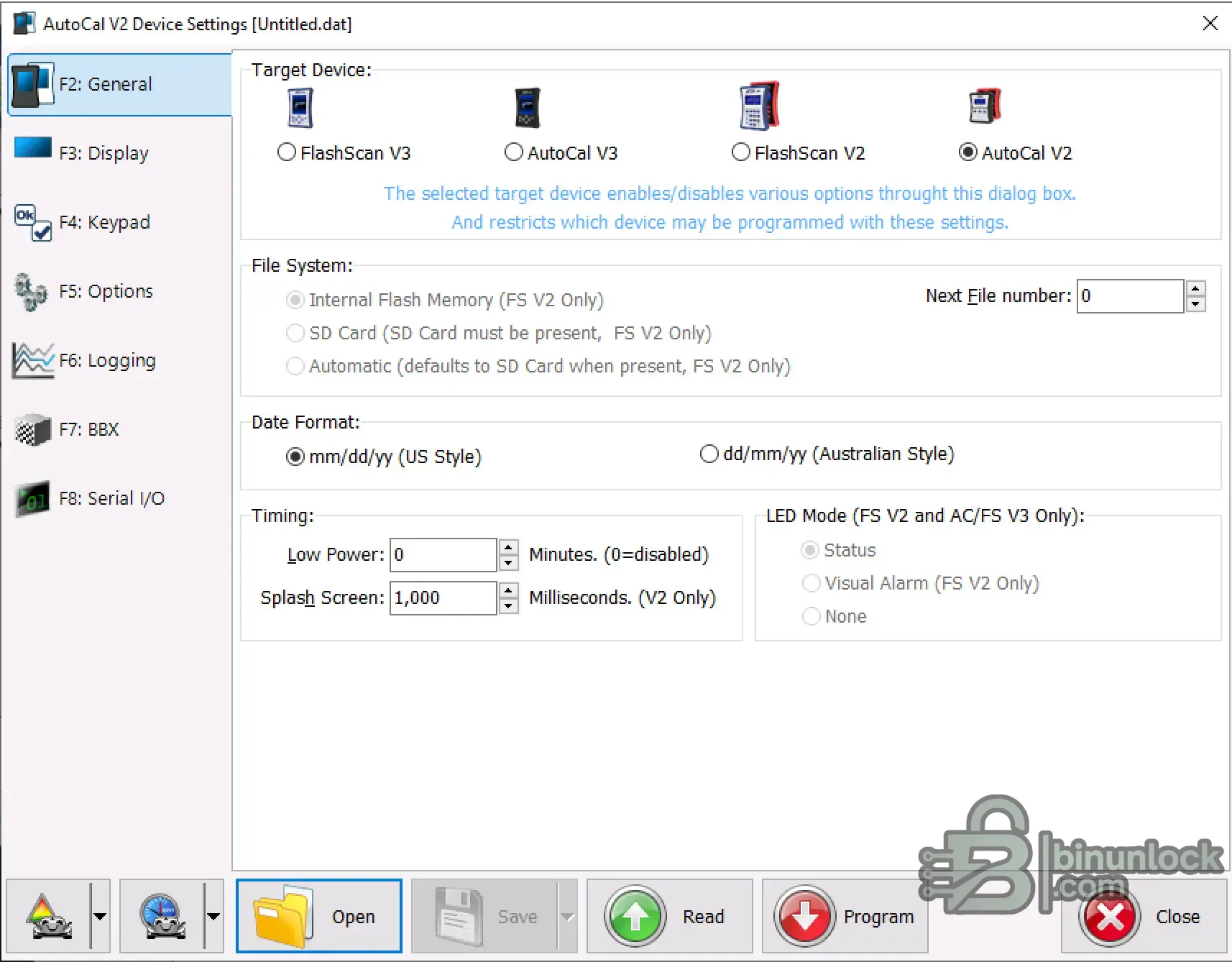This screenshot has width=1232, height=962.
Task: Click the 'Milliseconds. (V2 Only)' text
Action: pos(622,597)
